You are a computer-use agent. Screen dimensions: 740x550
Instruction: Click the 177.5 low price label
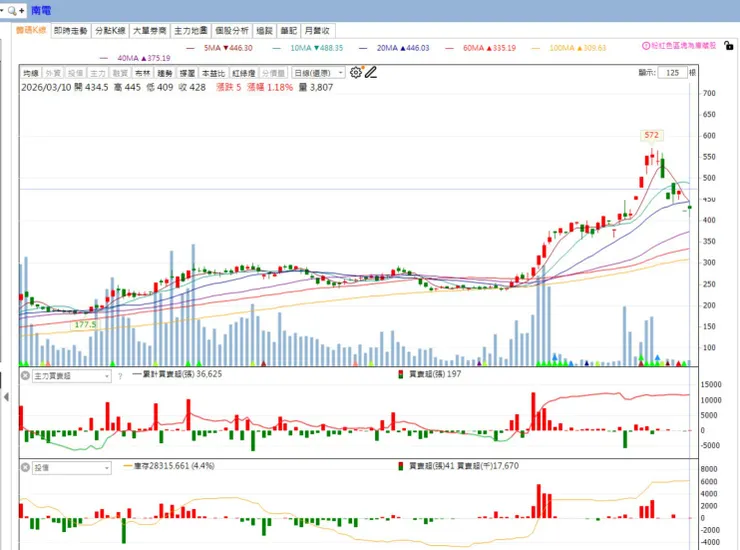[x=85, y=325]
